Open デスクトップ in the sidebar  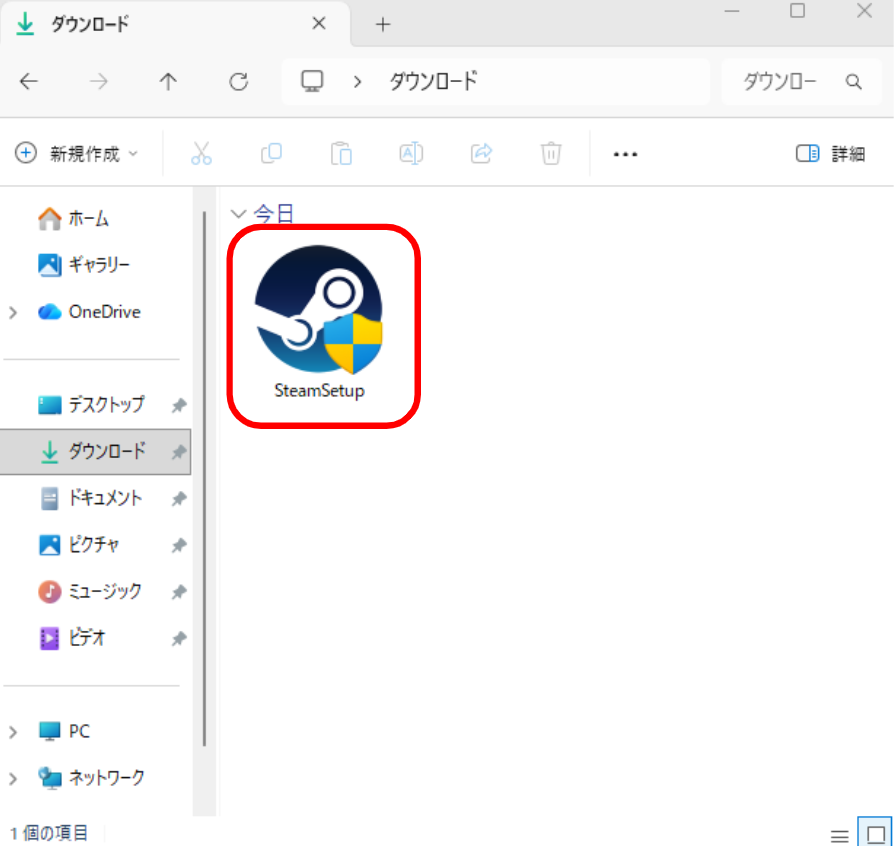click(x=91, y=405)
